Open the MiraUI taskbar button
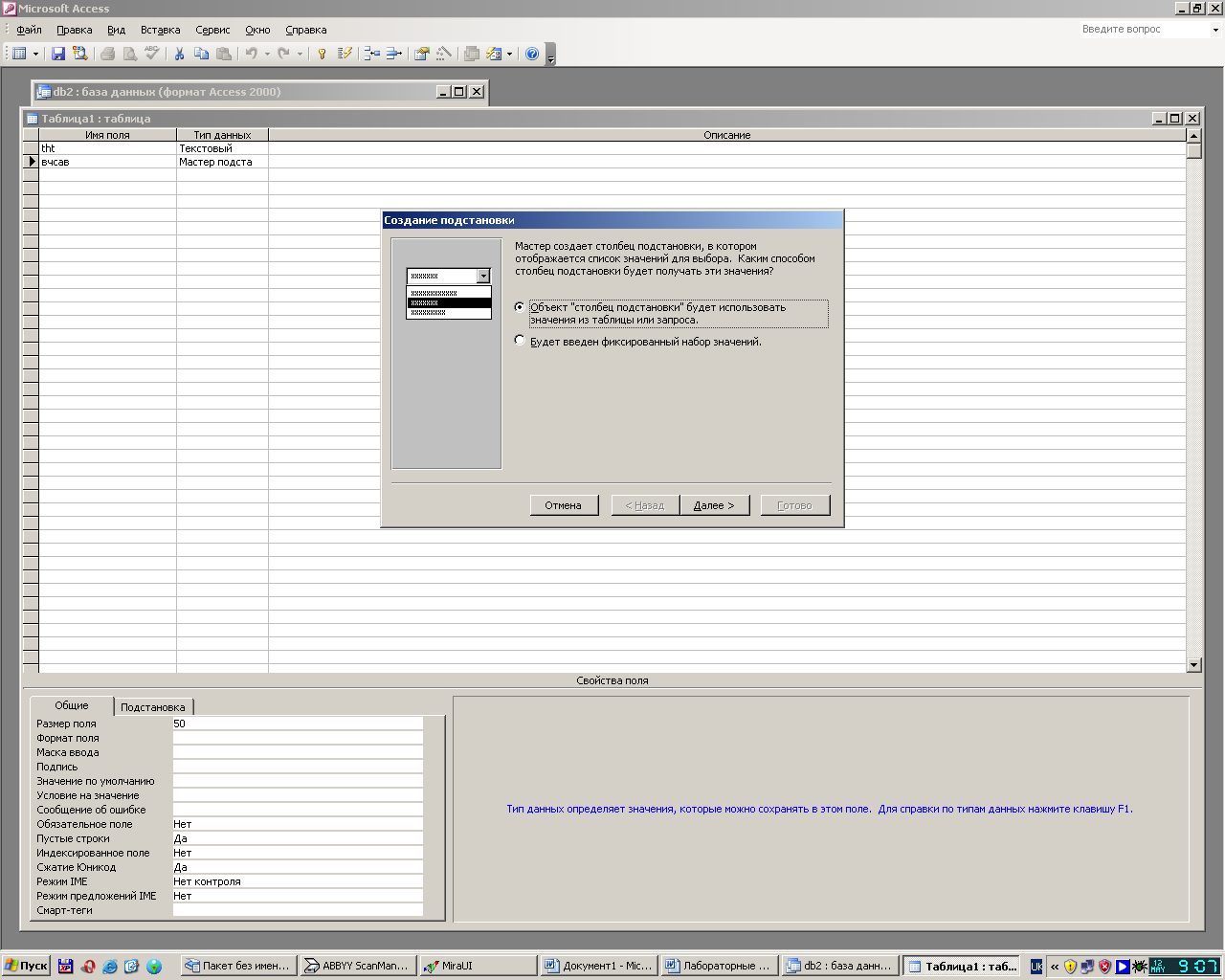 [x=478, y=966]
